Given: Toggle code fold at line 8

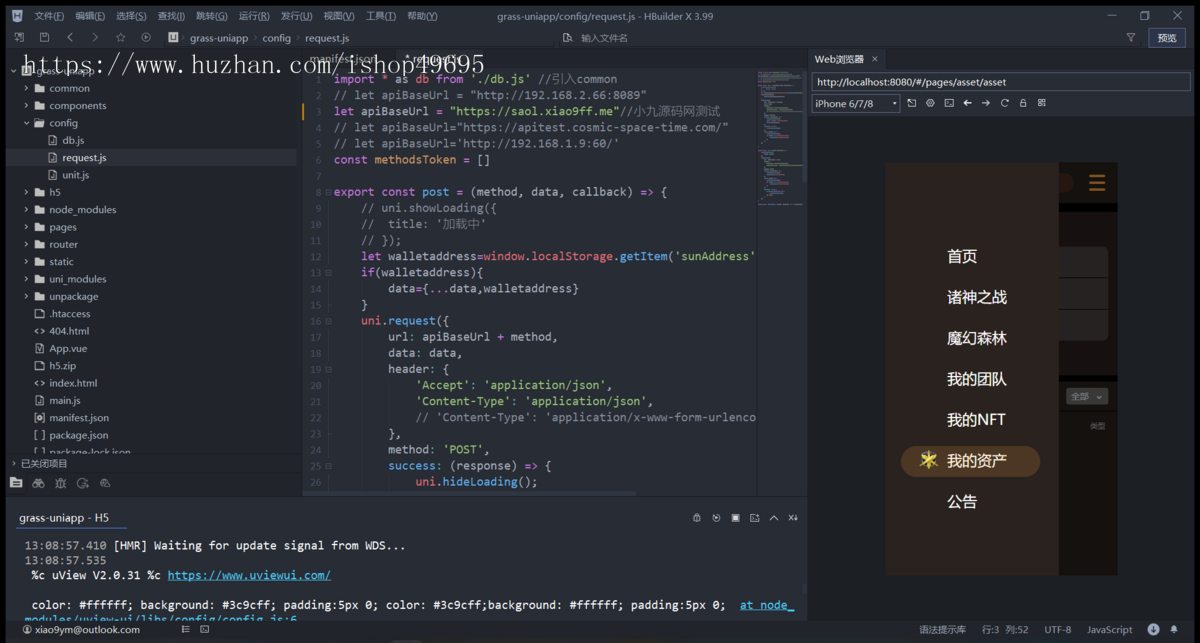Looking at the screenshot, I should 327,192.
